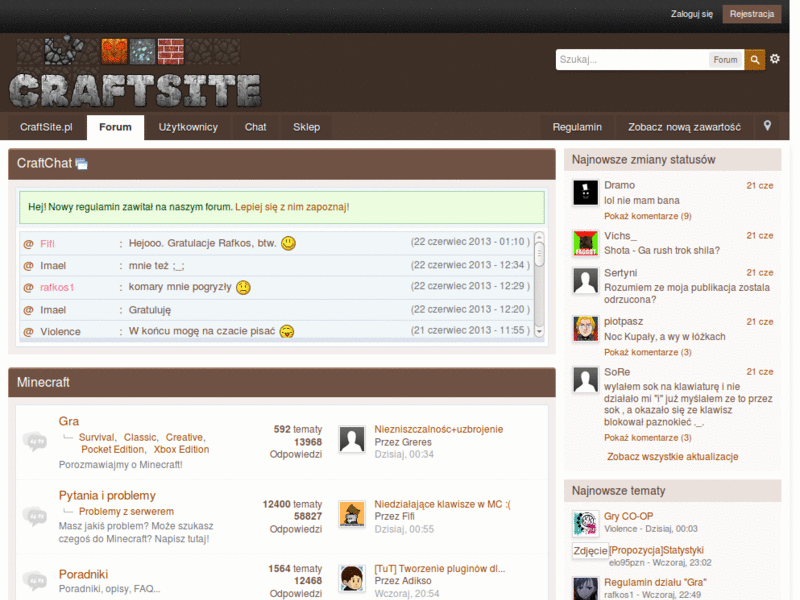The height and width of the screenshot is (600, 800).
Task: Open SoRe's avatar in status updates
Action: (x=585, y=380)
